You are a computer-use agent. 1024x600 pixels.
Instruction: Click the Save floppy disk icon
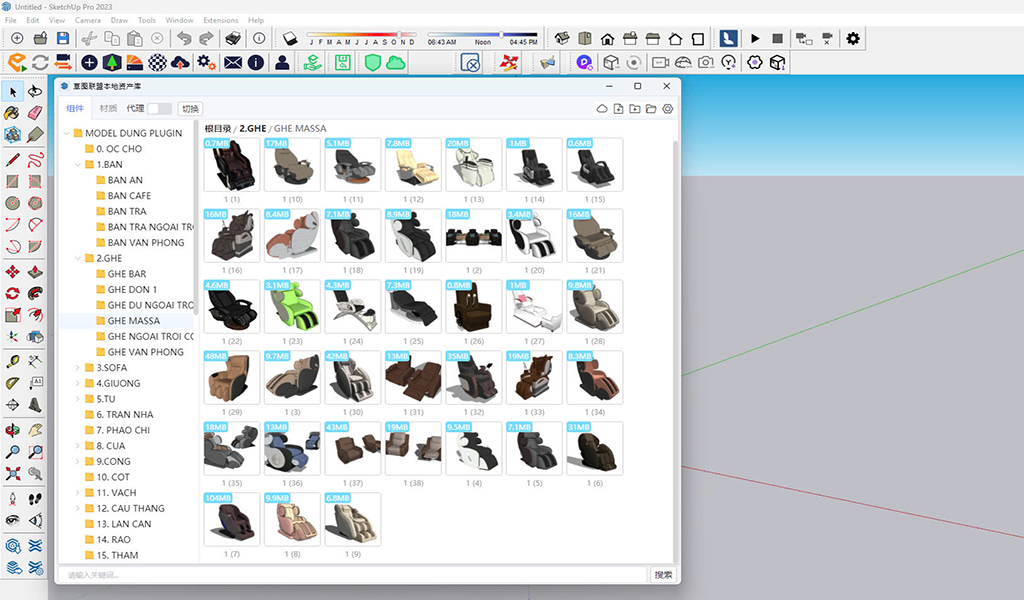click(x=62, y=38)
